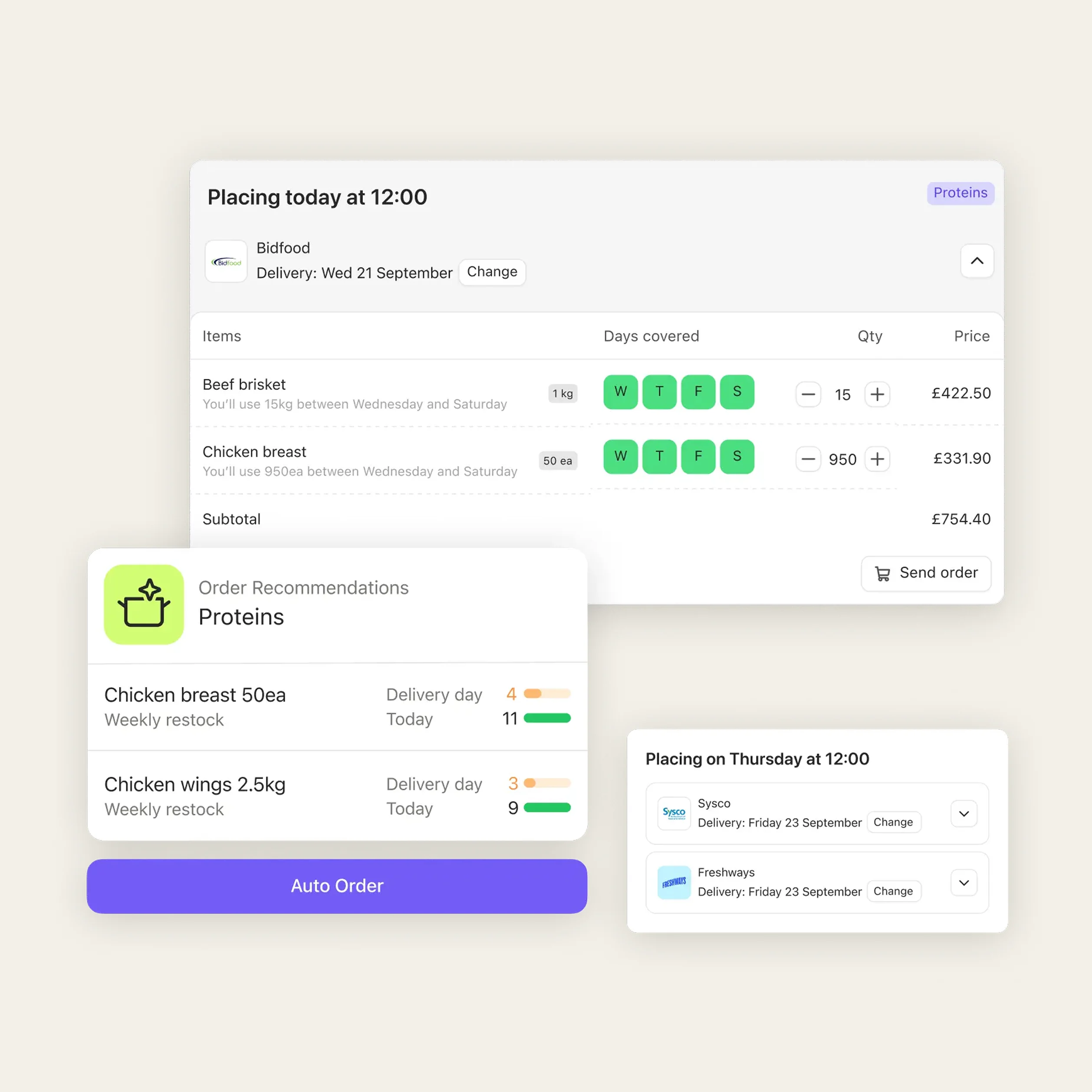Click 'Delivery: Wed 21 September' text
Viewport: 1092px width, 1092px height.
[355, 273]
